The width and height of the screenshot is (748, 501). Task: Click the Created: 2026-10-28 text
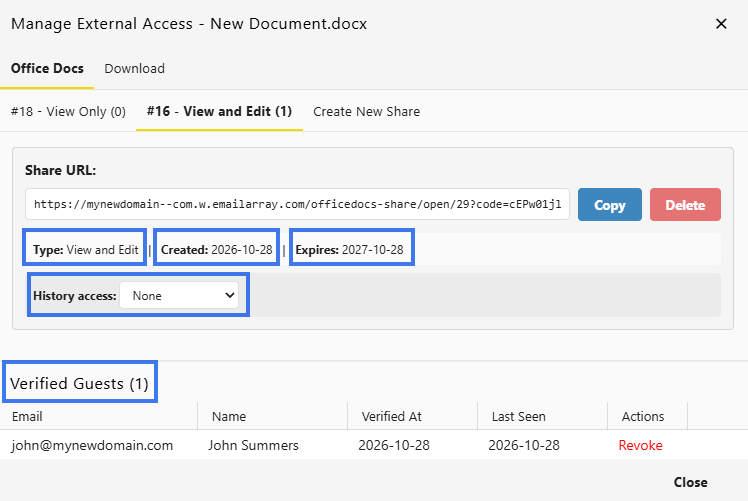coord(217,250)
